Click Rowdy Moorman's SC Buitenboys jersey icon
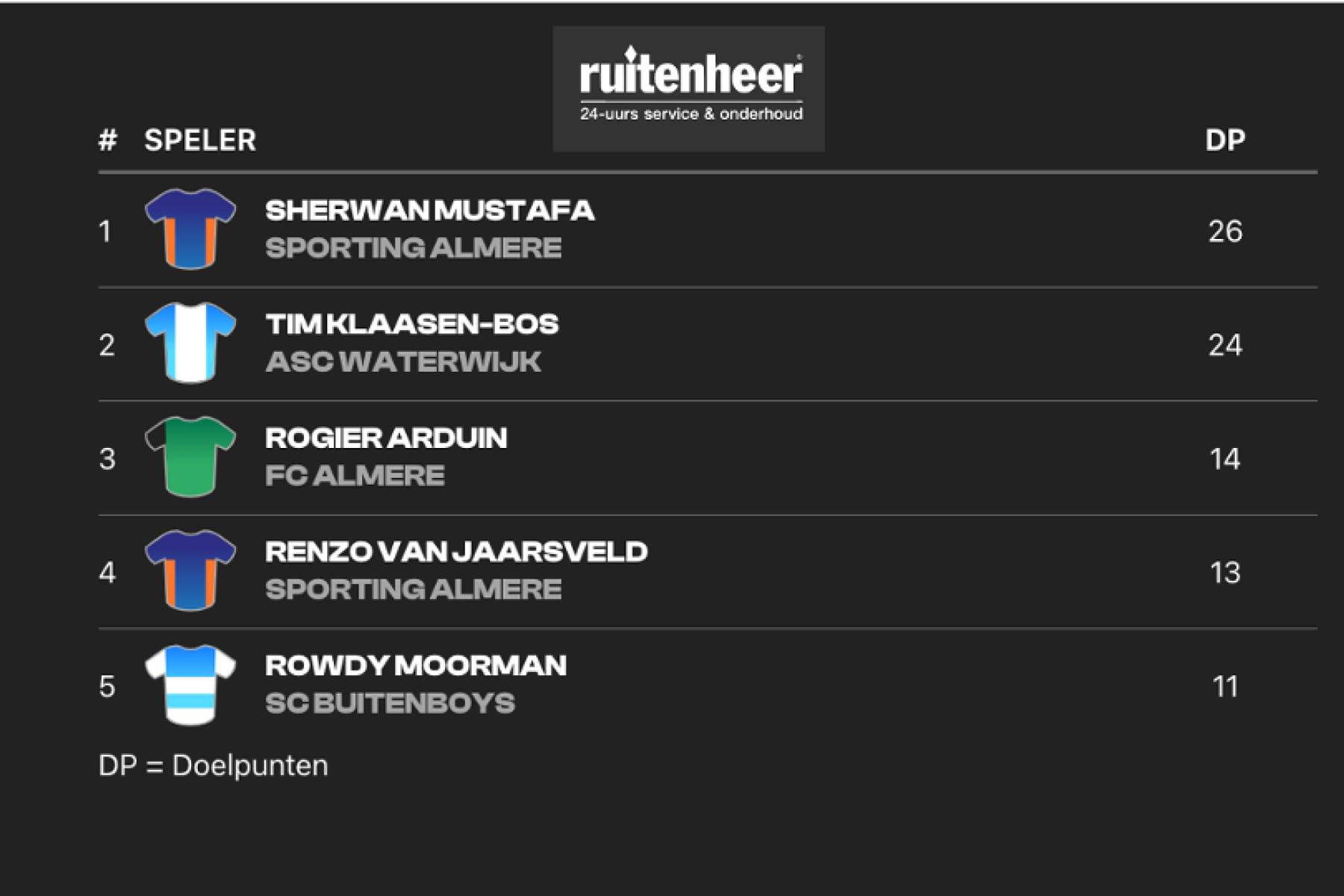 click(190, 685)
